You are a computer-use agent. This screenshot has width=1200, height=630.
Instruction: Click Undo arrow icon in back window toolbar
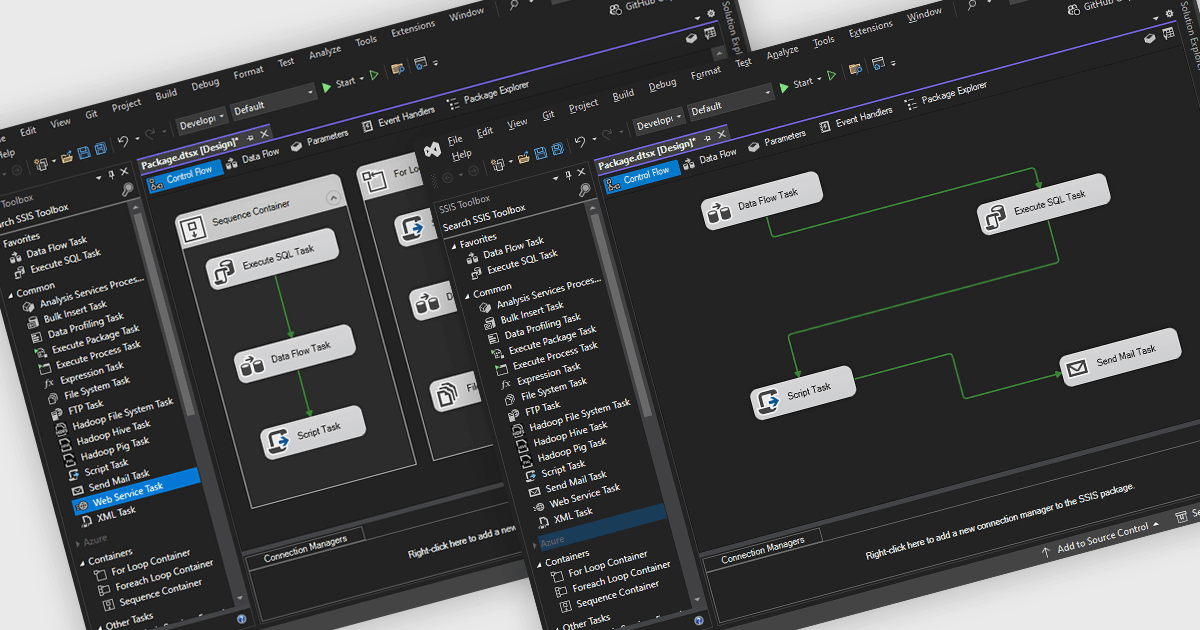pyautogui.click(x=122, y=143)
